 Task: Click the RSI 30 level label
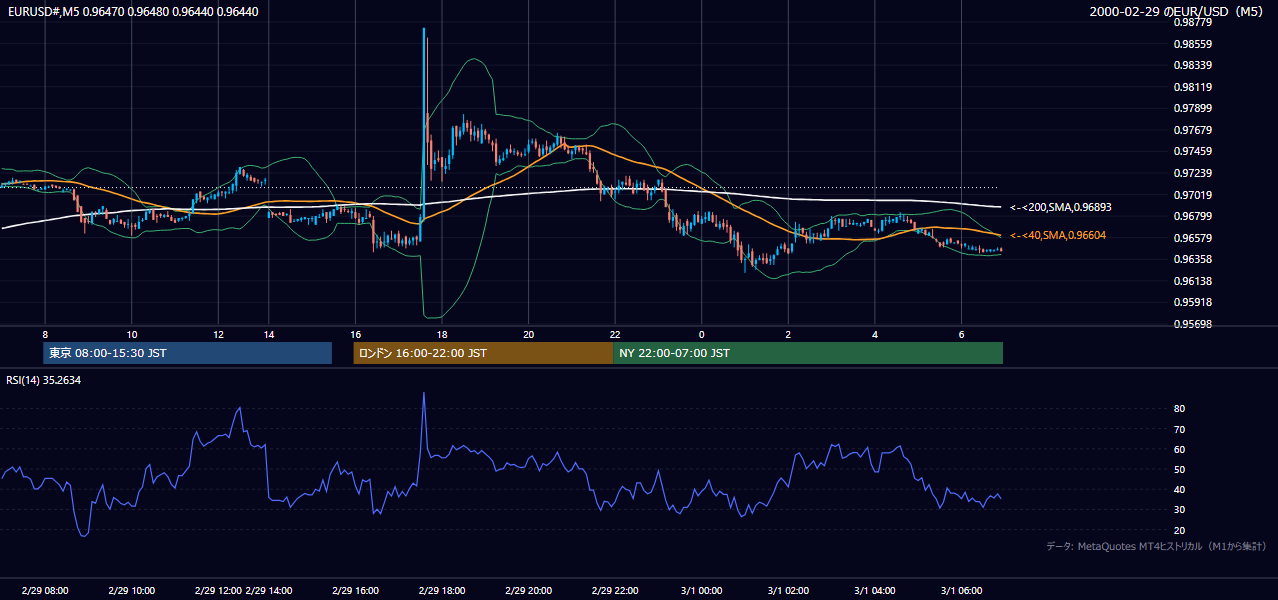1179,510
